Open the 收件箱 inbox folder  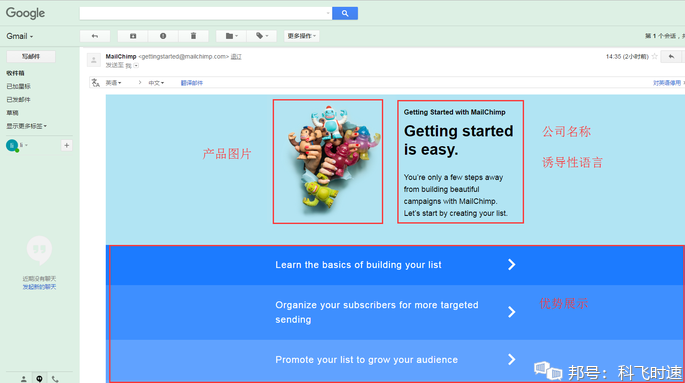coord(15,73)
